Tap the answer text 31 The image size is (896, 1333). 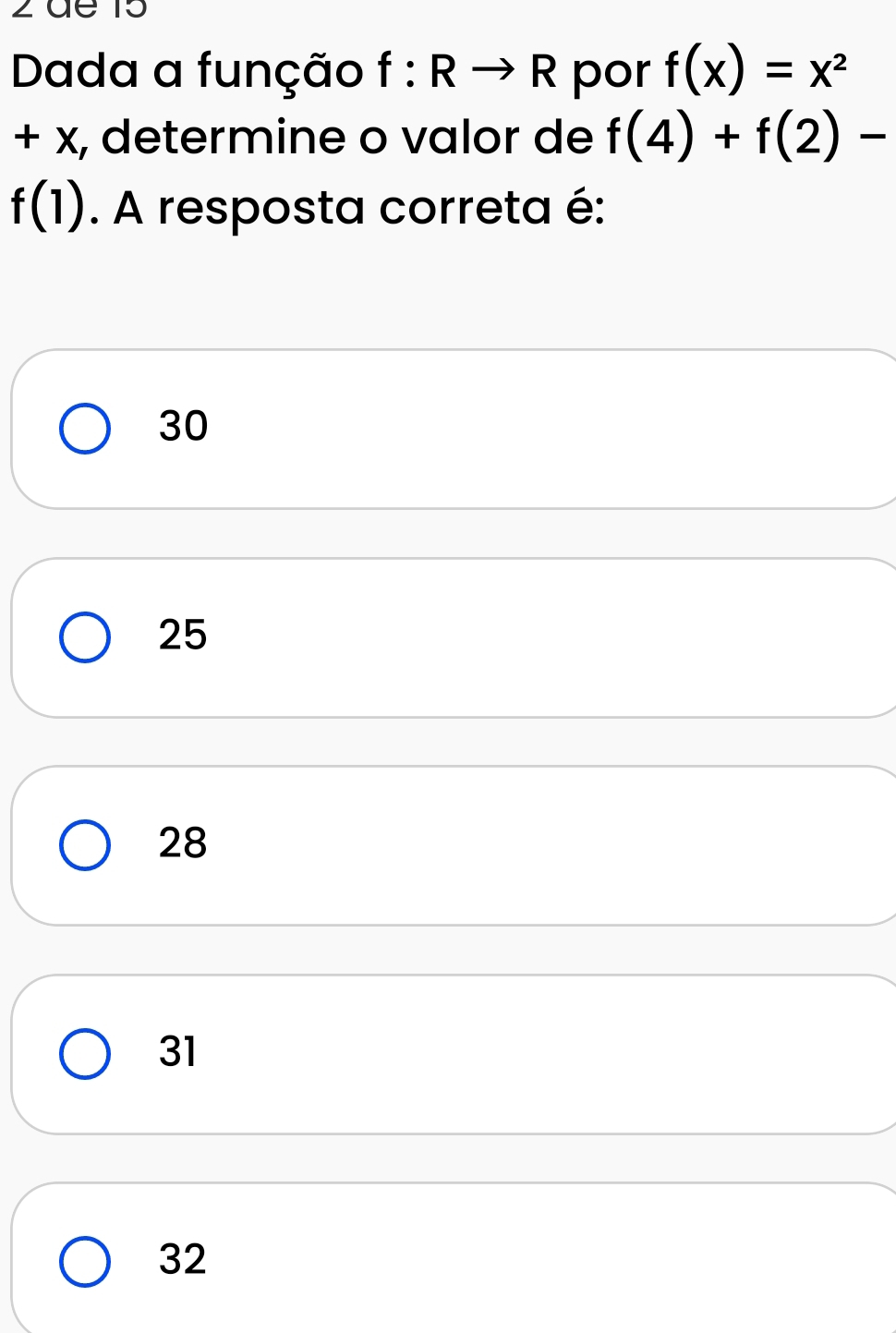pos(178,1052)
